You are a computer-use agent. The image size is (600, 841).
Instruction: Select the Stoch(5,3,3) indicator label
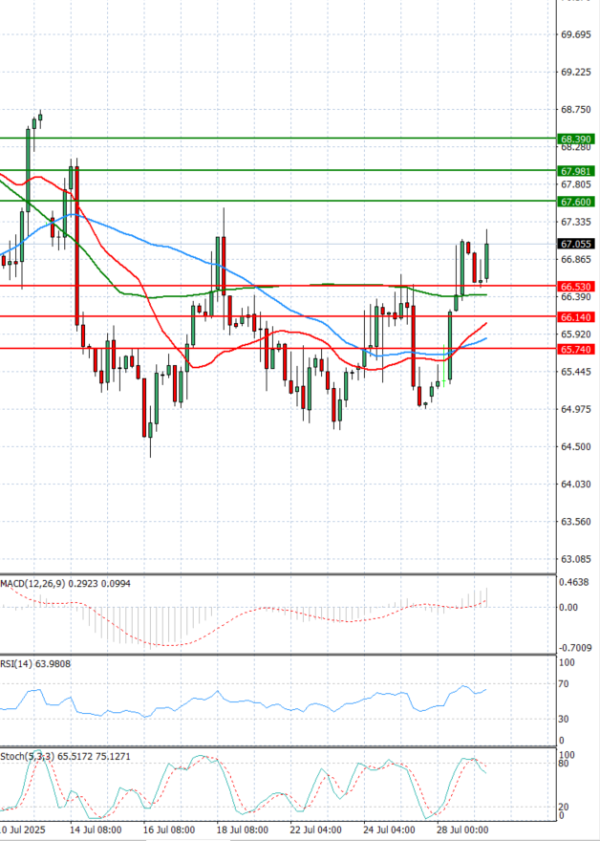click(27, 756)
